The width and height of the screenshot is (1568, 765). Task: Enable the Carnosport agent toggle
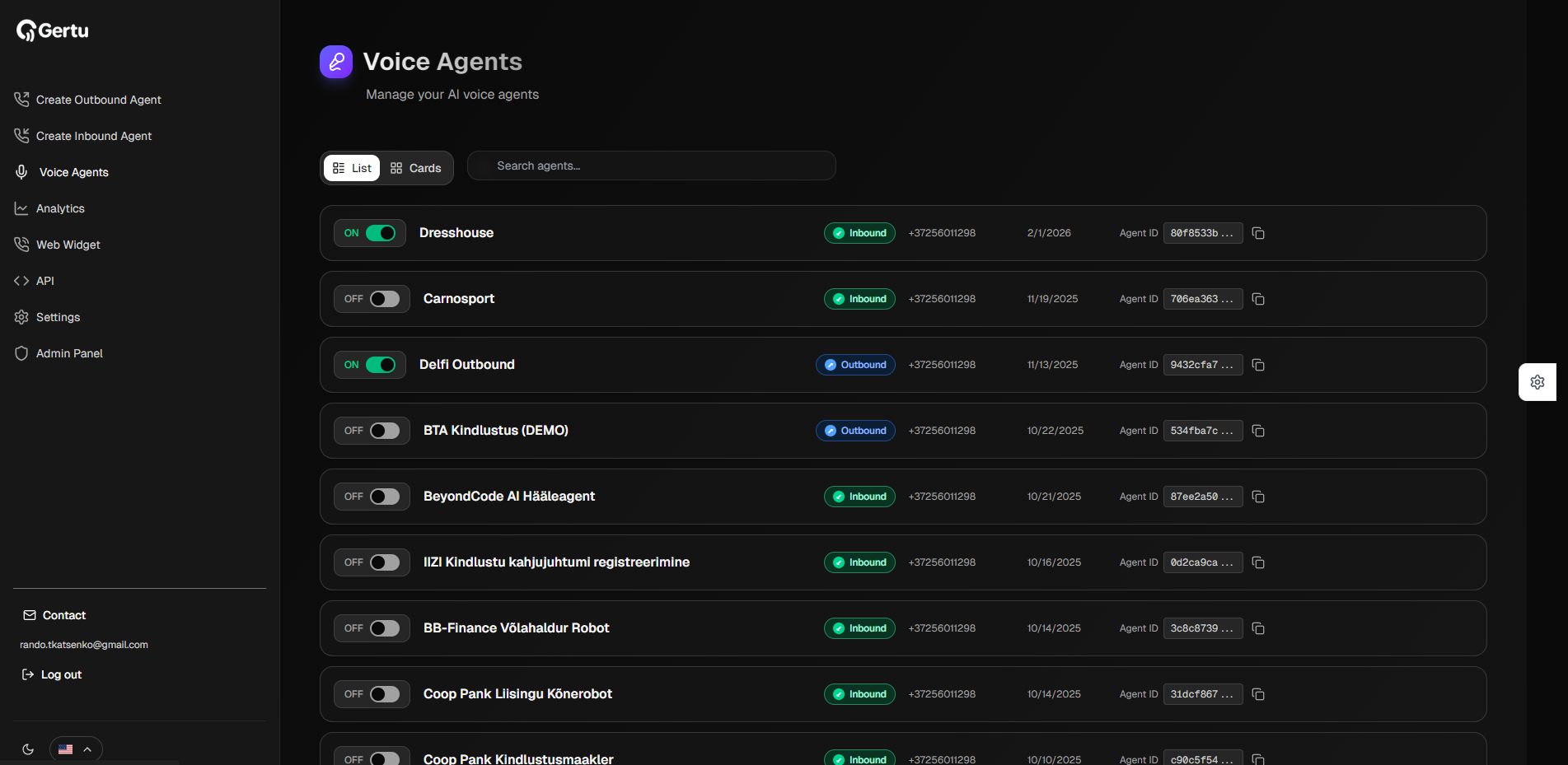click(x=384, y=299)
